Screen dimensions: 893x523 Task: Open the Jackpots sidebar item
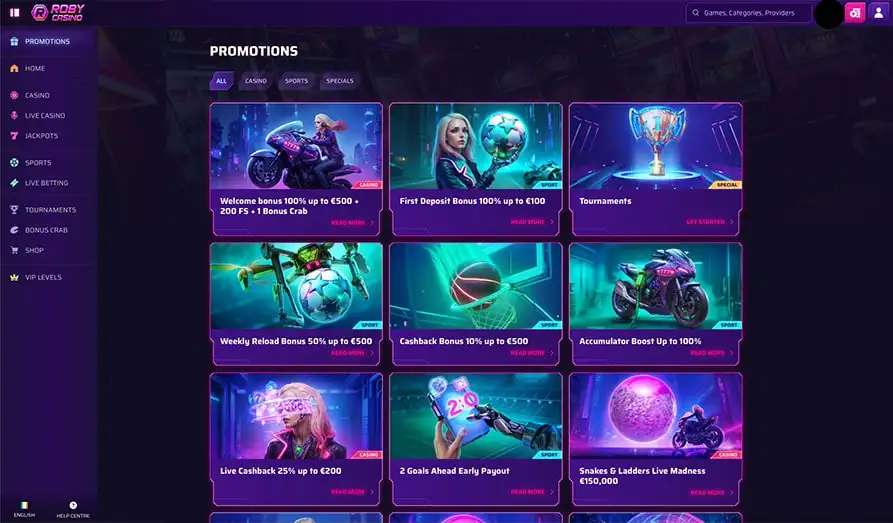(41, 136)
